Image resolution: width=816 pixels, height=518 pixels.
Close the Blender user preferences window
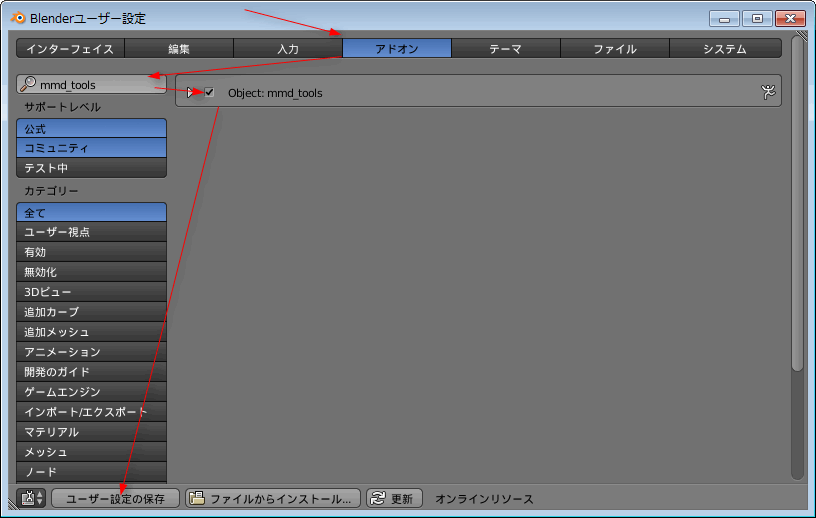790,19
